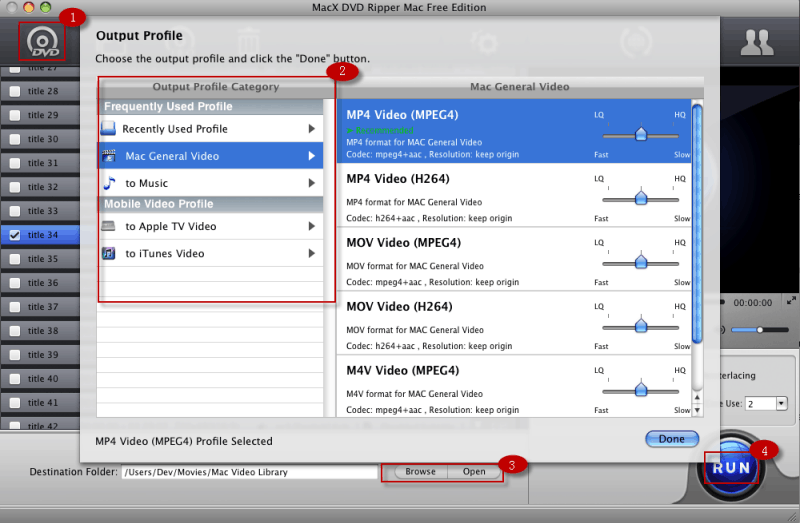Click scrollbar down arrow in profile list

697,410
